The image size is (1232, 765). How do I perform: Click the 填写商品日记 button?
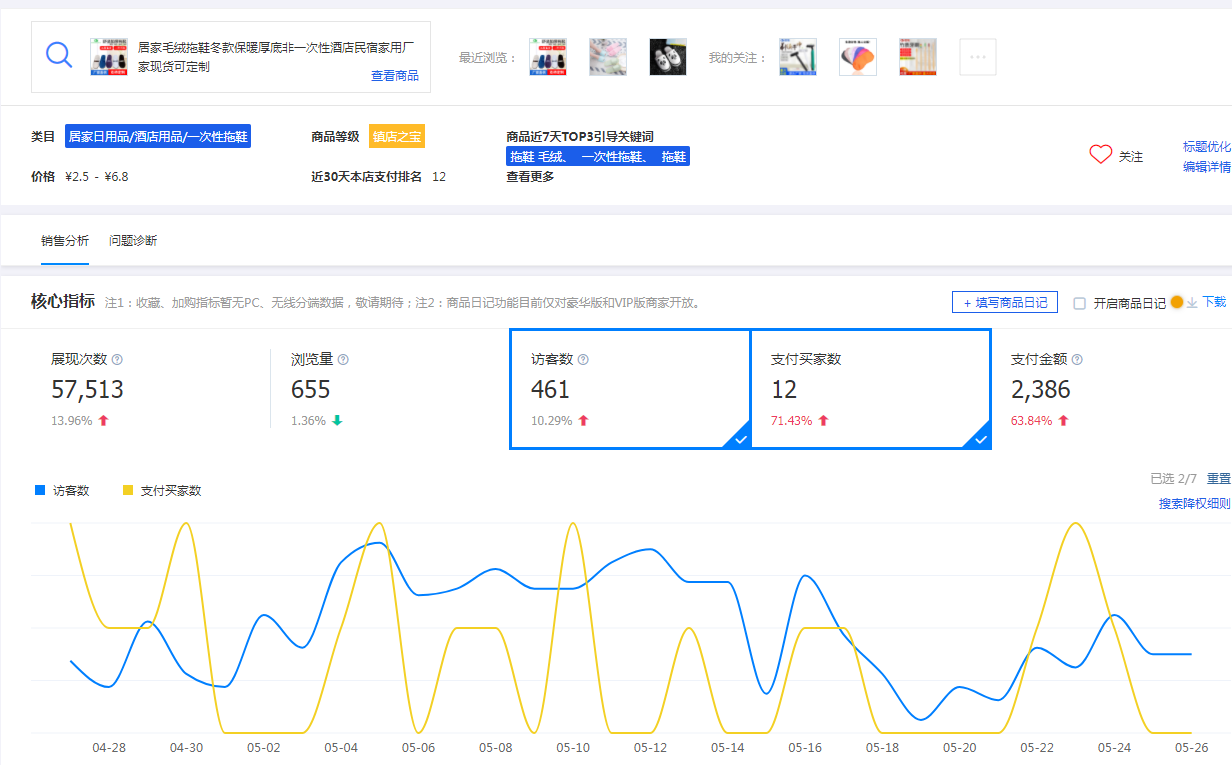(1004, 303)
